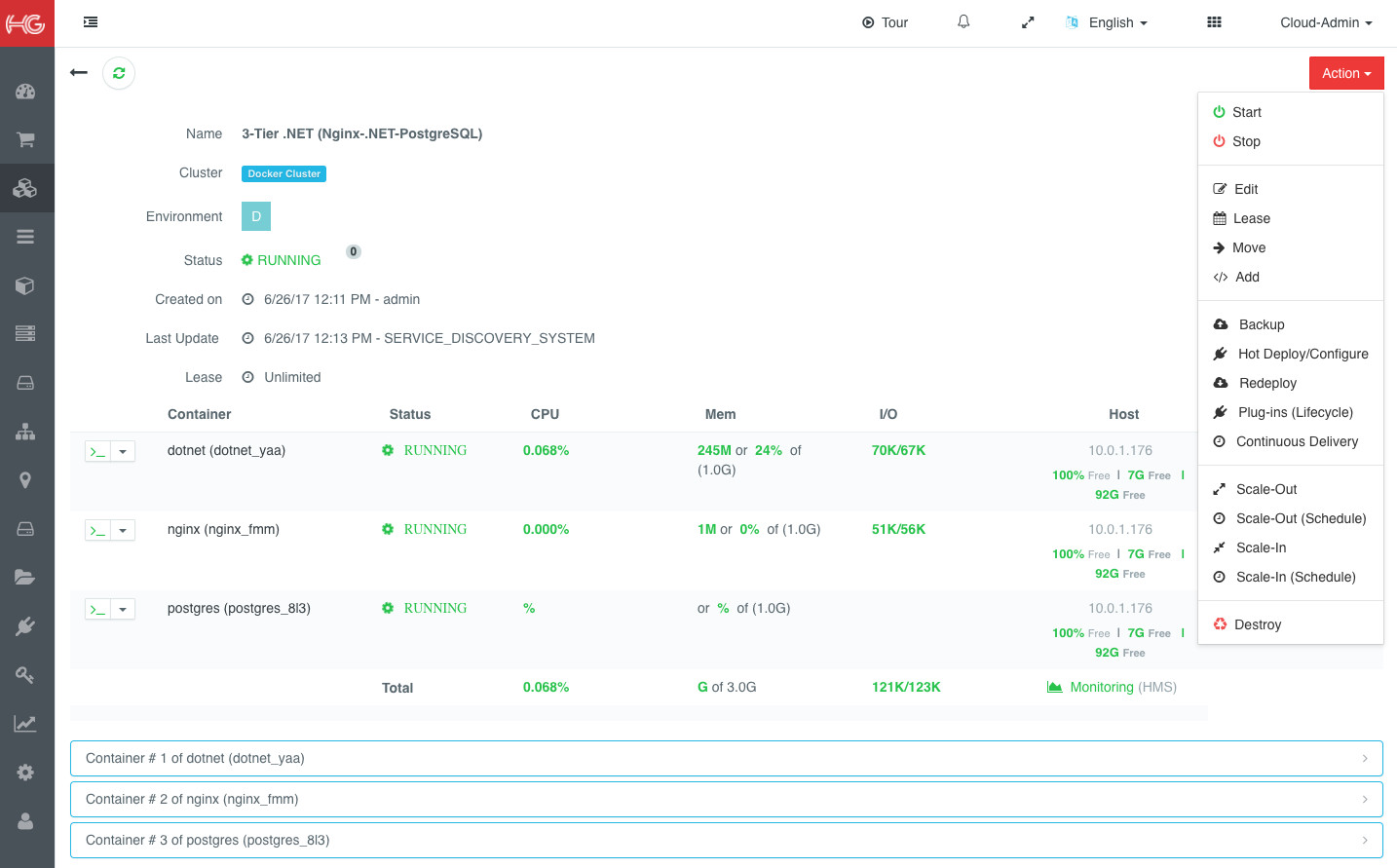
Task: Open the dotnet container actions caret
Action: [x=123, y=451]
